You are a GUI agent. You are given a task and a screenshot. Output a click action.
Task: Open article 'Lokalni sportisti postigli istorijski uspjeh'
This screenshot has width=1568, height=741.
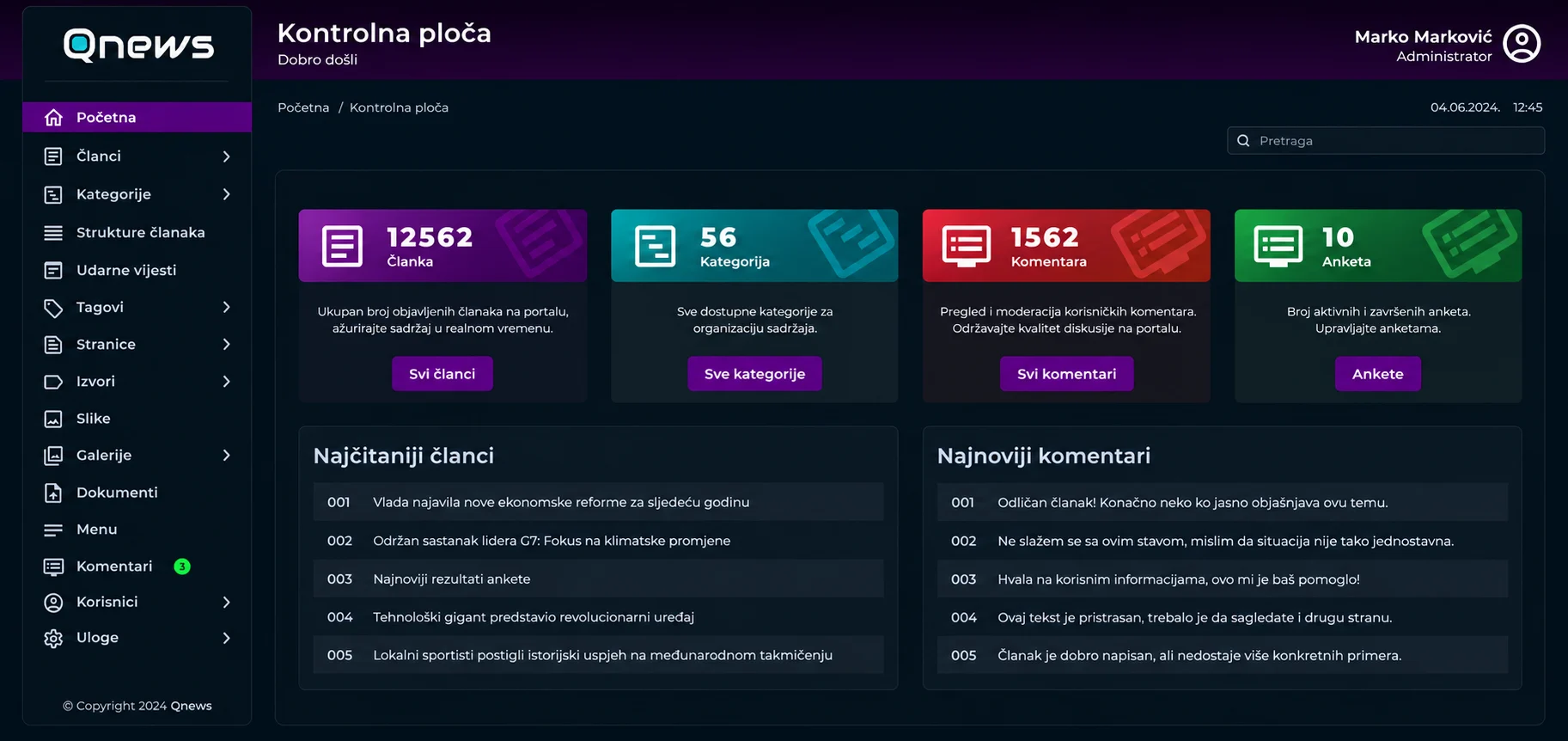pyautogui.click(x=598, y=655)
